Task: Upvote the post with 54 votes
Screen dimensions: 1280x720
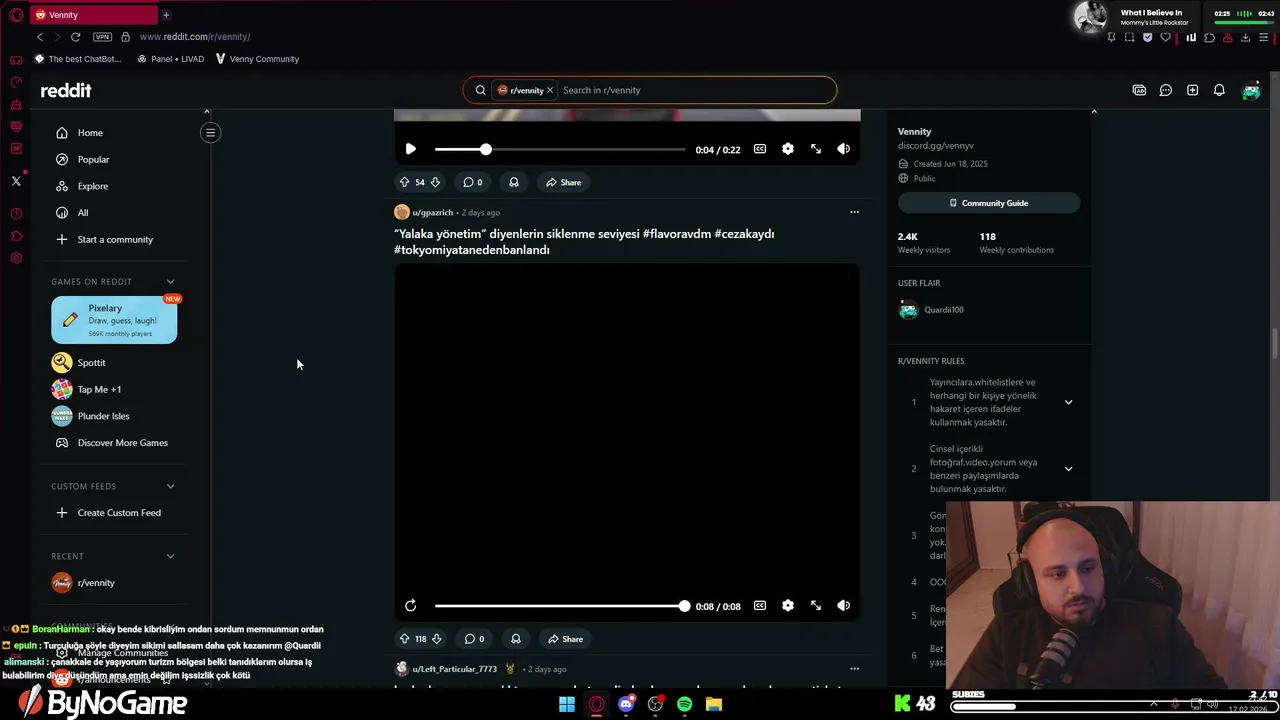Action: (x=404, y=182)
